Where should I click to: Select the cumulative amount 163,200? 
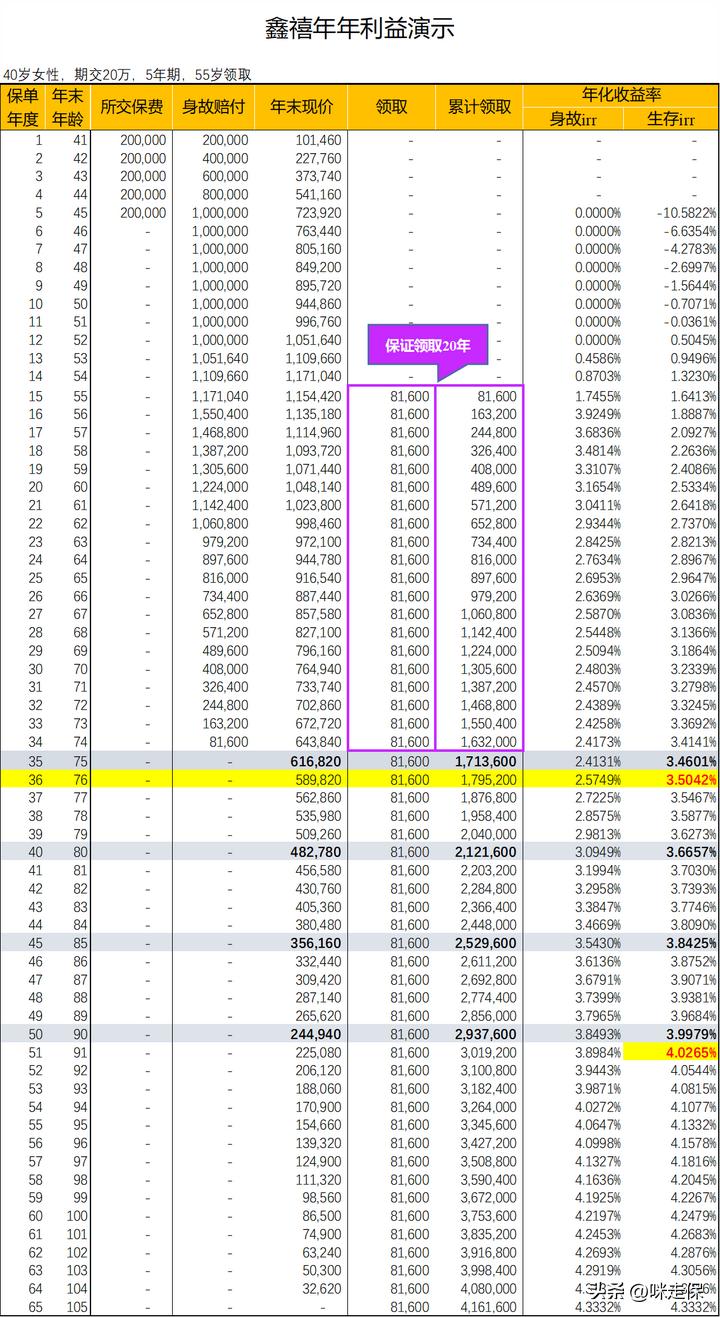[493, 413]
